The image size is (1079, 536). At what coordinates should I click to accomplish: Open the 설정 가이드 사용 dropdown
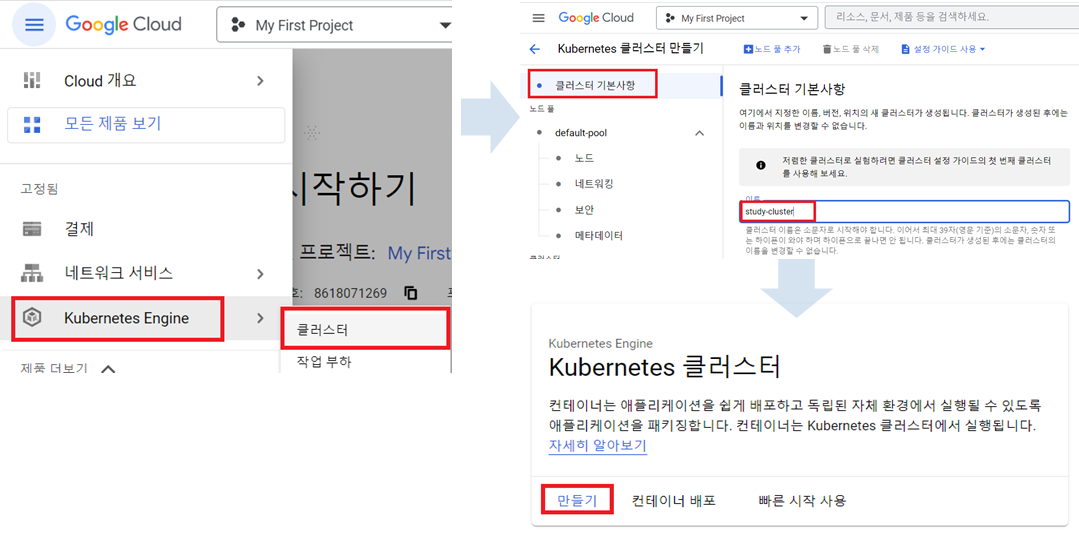pos(943,50)
